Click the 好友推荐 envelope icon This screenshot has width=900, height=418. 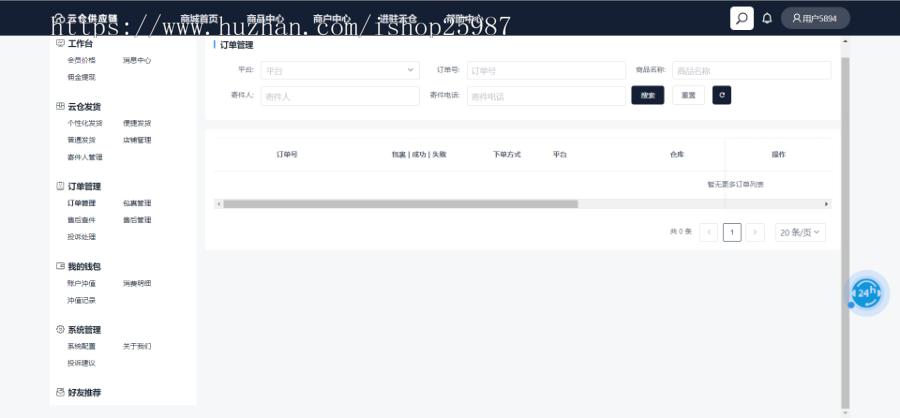(x=60, y=393)
